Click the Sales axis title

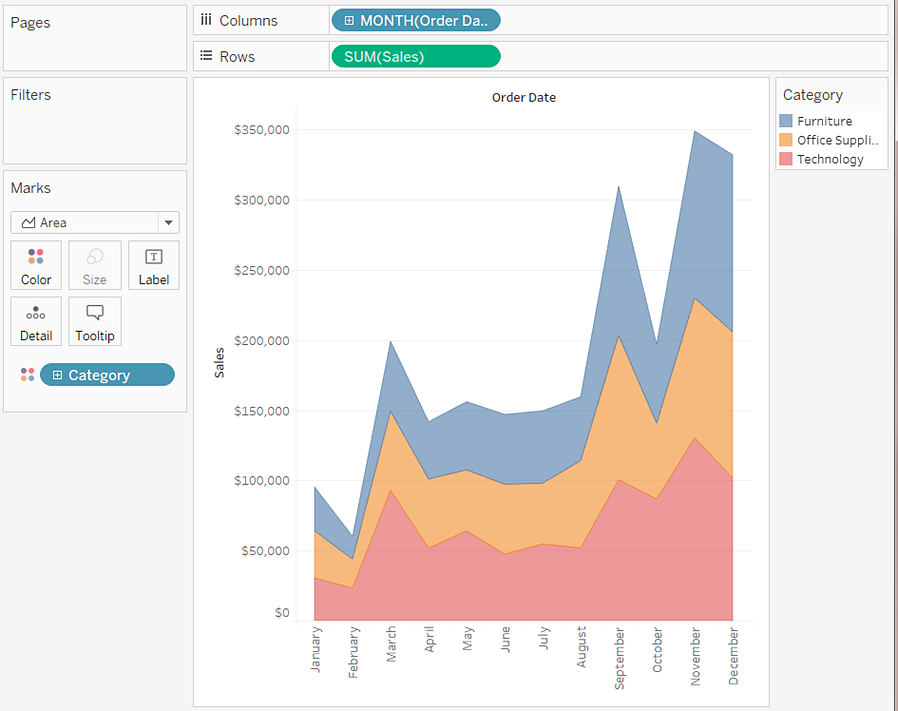tap(219, 363)
